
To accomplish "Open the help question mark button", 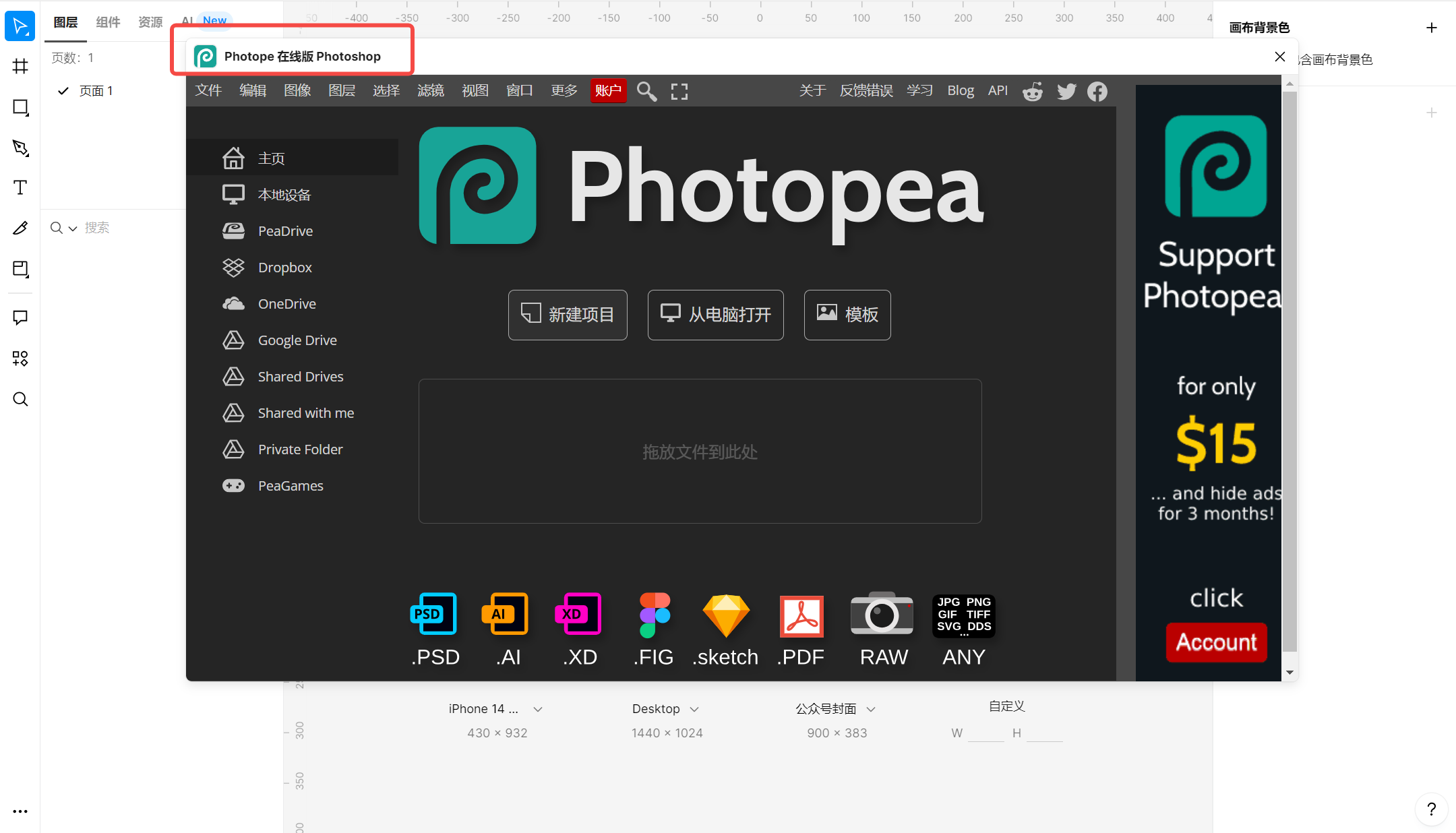I will [x=1431, y=809].
